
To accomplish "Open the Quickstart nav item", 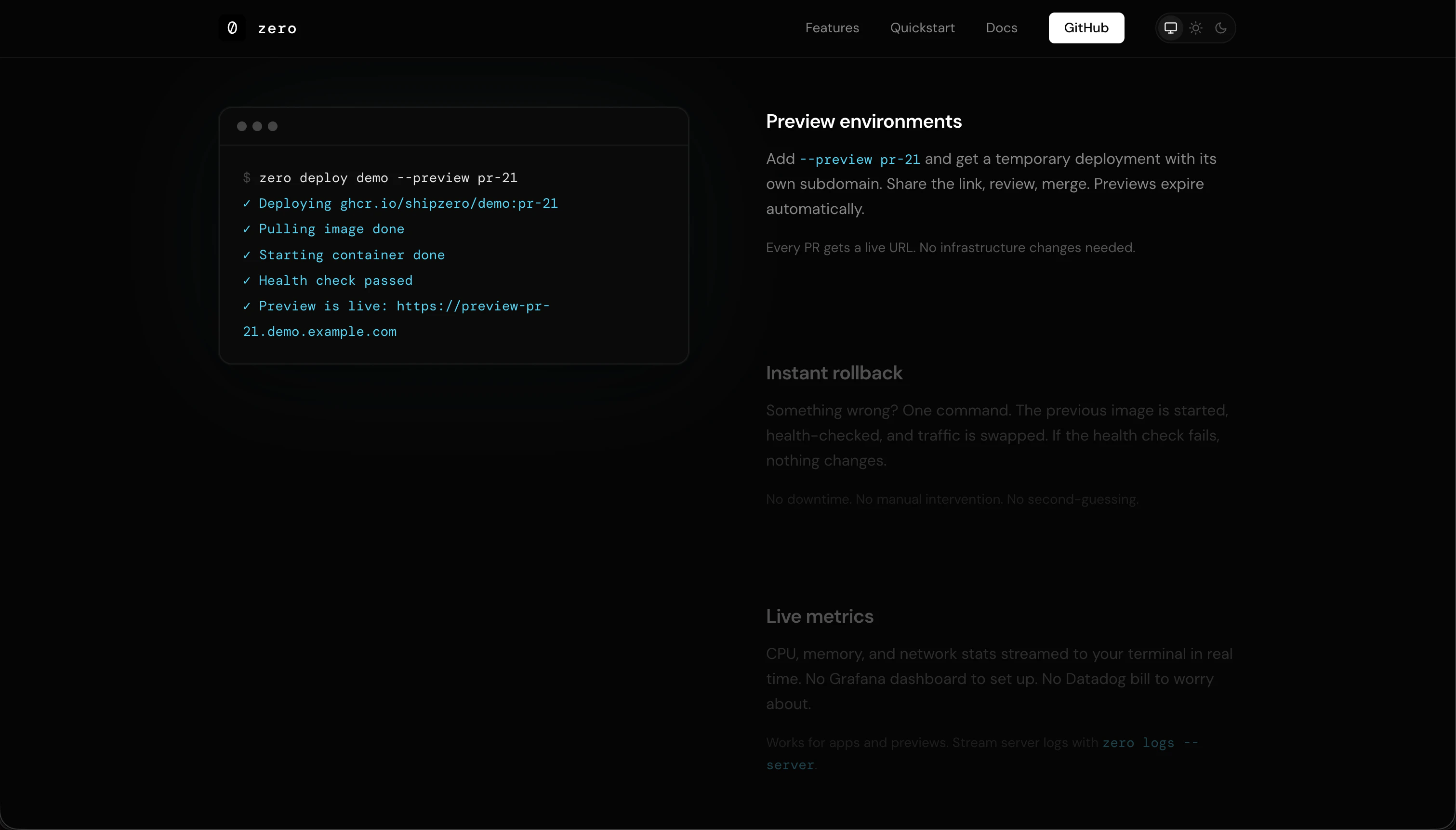I will click(x=922, y=27).
